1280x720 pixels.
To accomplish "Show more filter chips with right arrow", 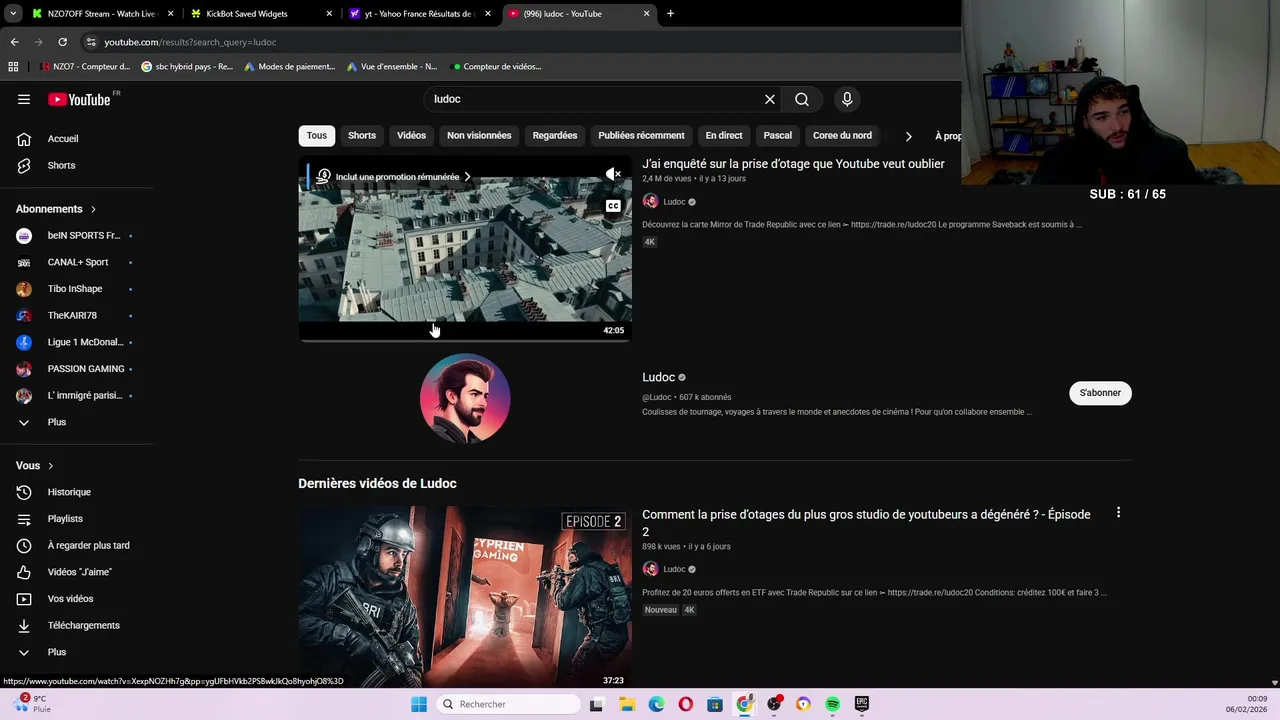I will pos(908,136).
